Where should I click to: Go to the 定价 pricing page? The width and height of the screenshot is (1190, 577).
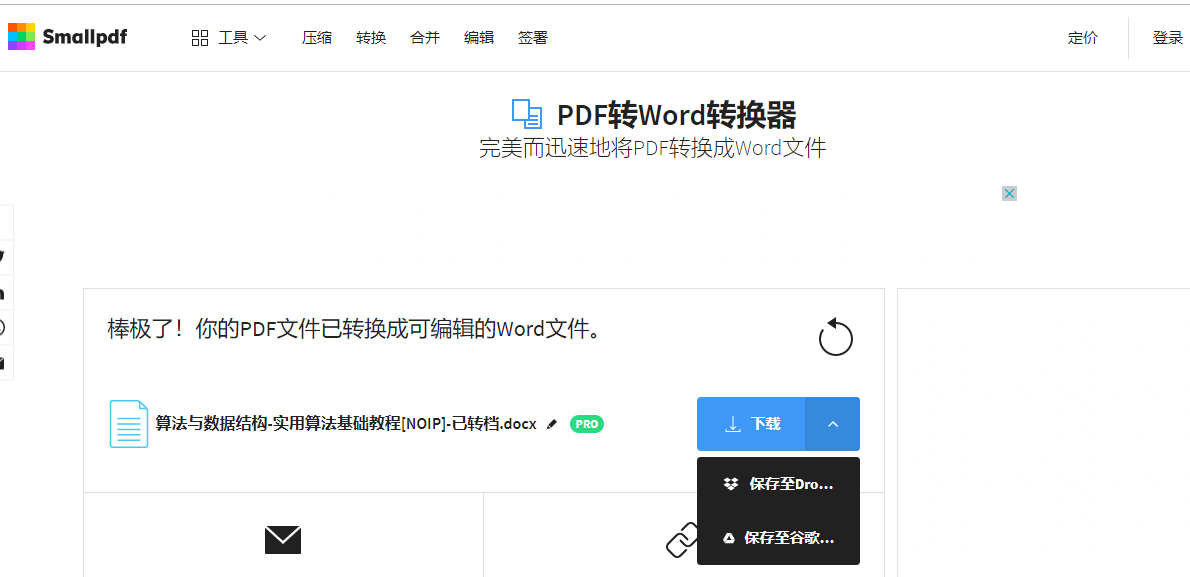click(x=1082, y=38)
